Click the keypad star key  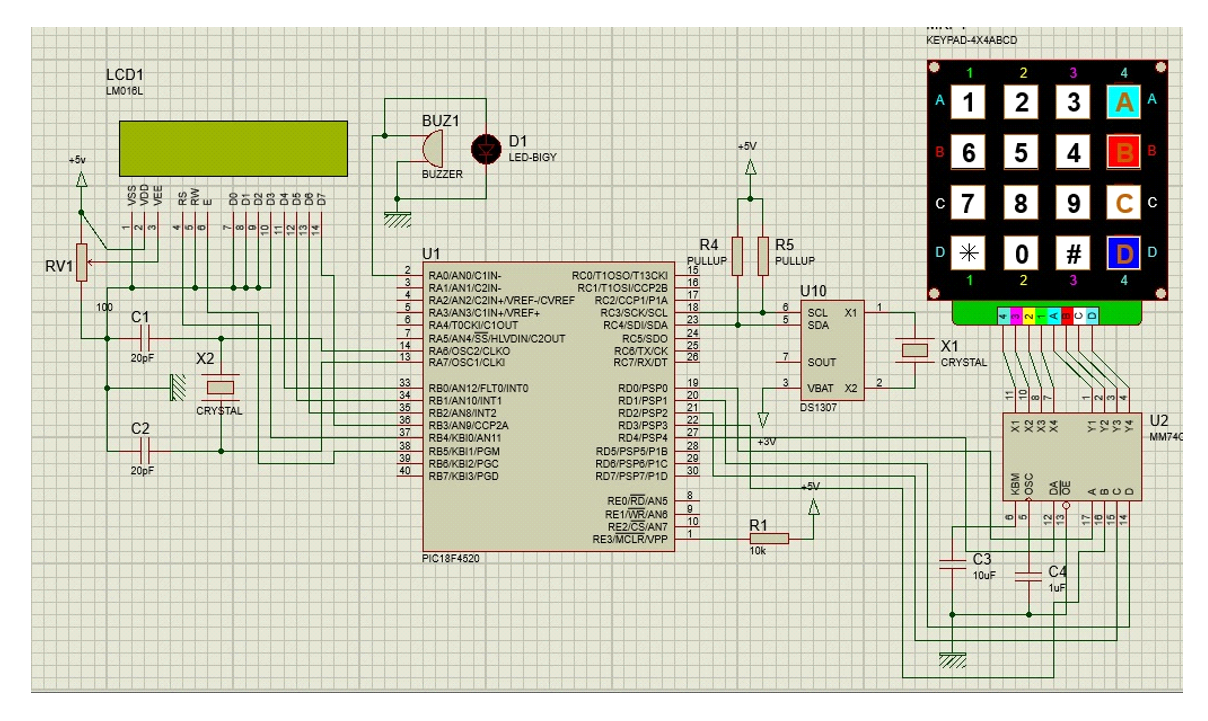tap(968, 253)
